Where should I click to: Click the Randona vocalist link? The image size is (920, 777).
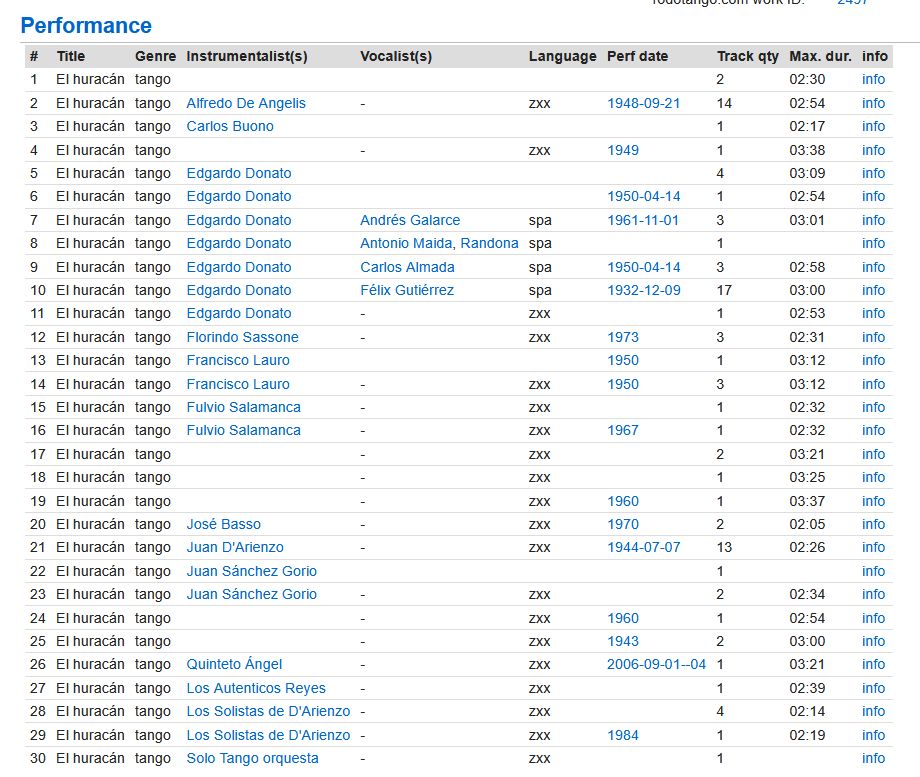[x=489, y=243]
